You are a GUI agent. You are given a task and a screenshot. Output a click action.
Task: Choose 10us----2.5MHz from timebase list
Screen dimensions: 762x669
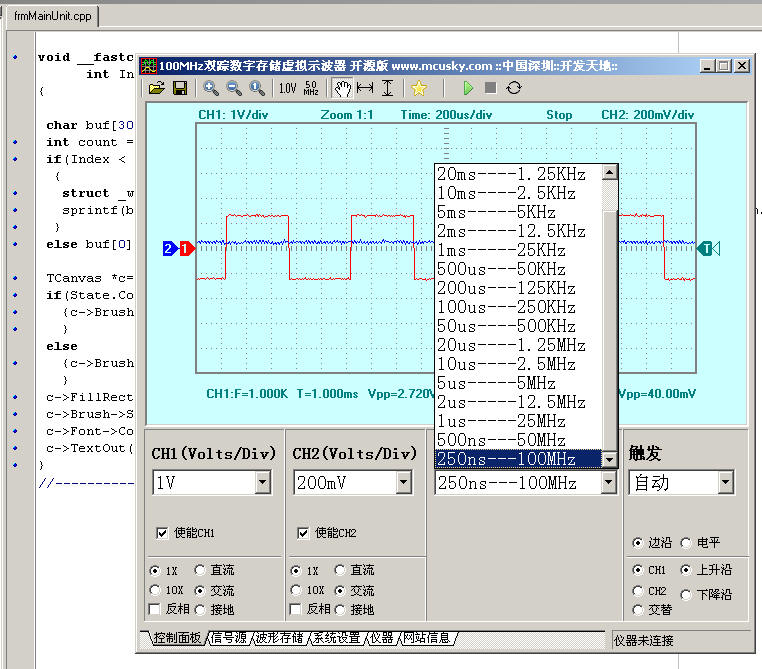519,364
